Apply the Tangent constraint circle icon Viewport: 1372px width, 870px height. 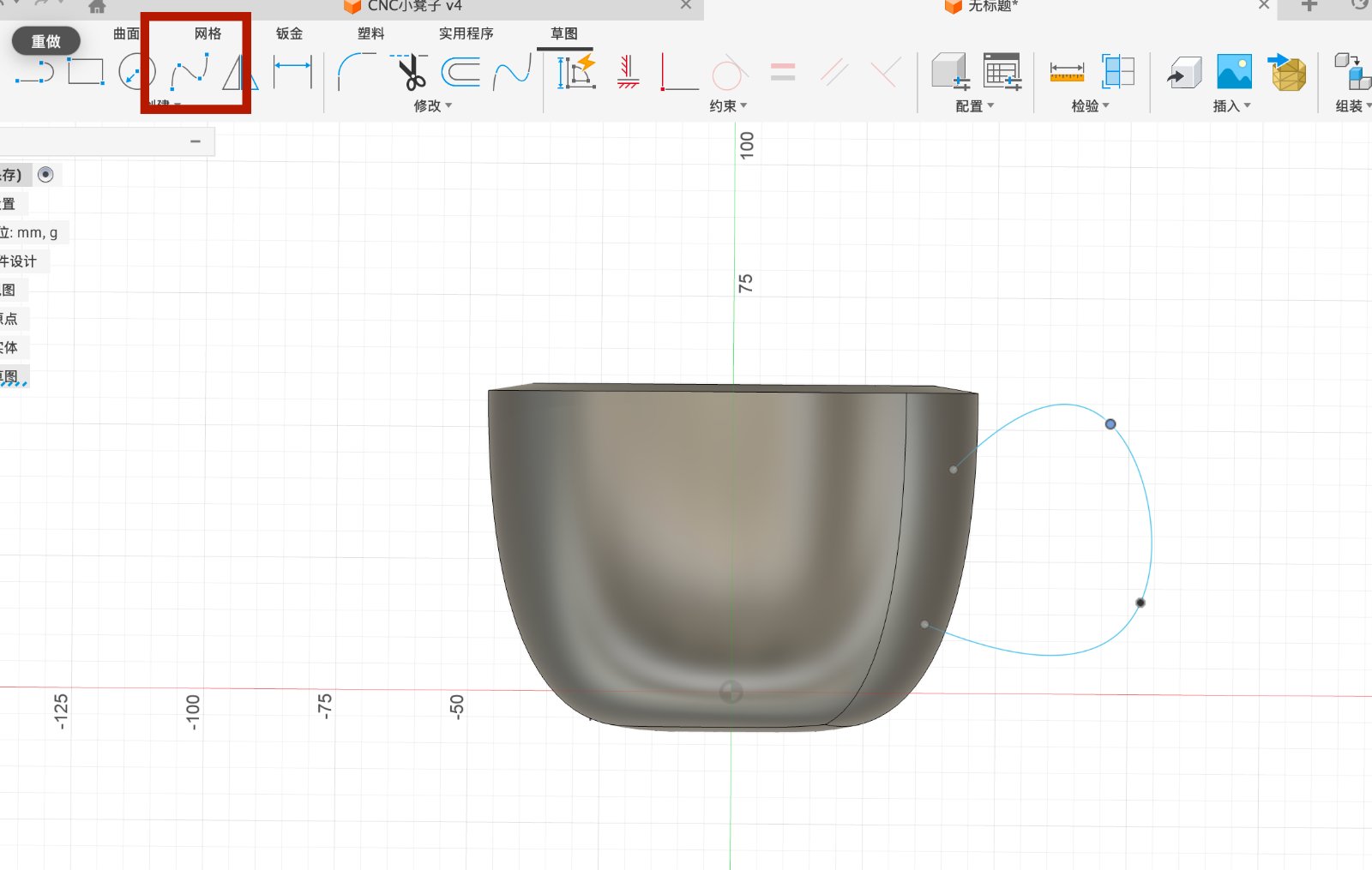pyautogui.click(x=727, y=73)
